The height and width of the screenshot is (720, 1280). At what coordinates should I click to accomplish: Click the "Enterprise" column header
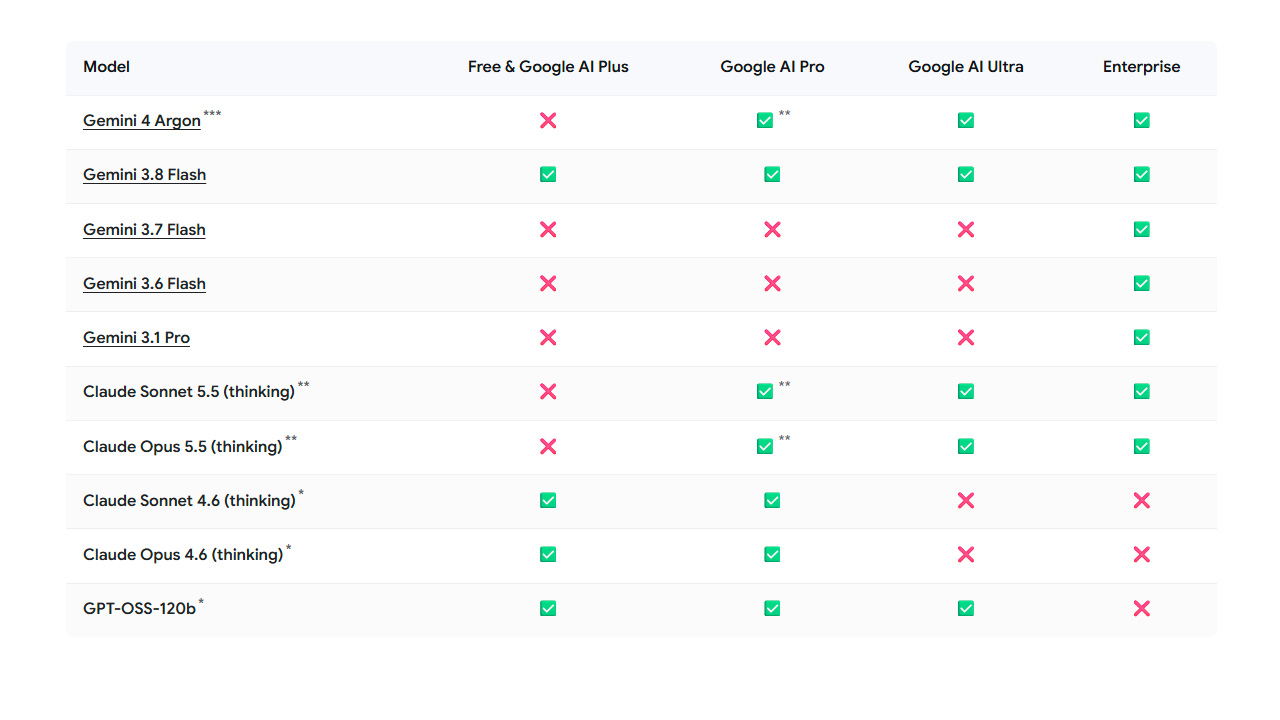pos(1142,67)
